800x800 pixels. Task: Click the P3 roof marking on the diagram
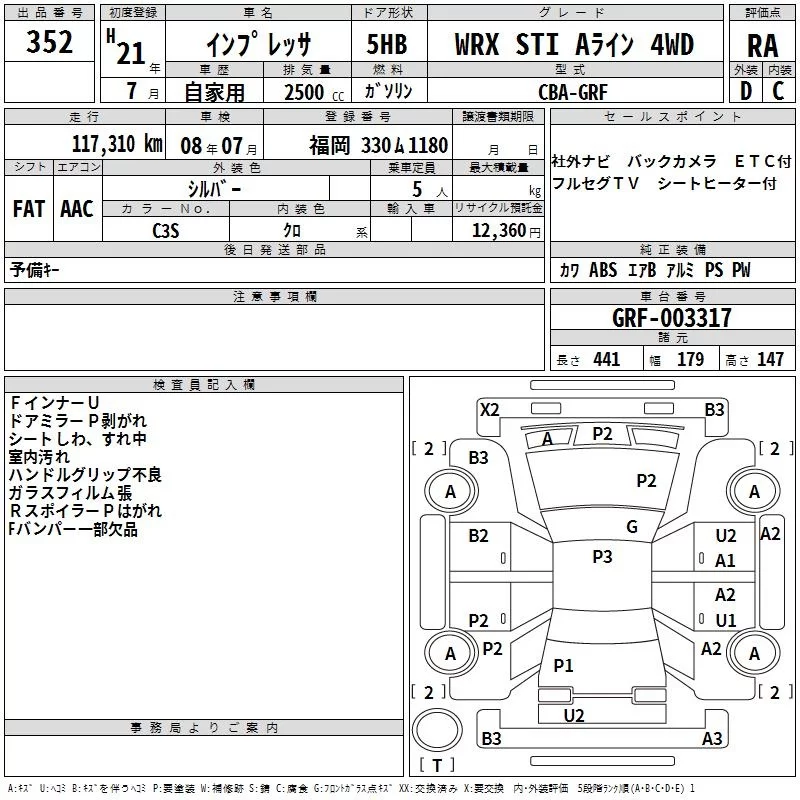pos(602,557)
